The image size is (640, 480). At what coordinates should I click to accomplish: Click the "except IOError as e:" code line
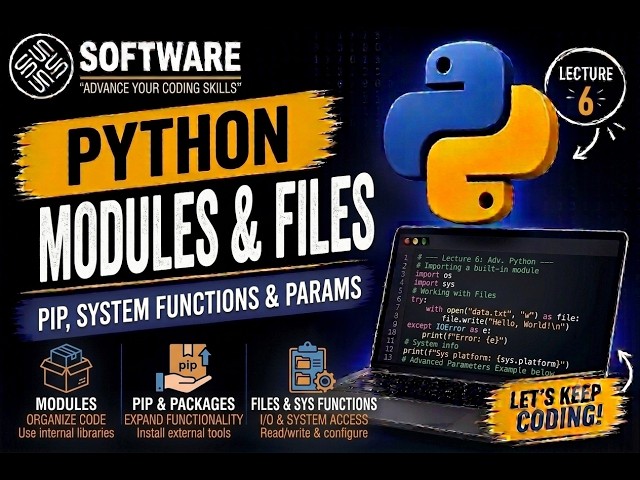tap(449, 327)
